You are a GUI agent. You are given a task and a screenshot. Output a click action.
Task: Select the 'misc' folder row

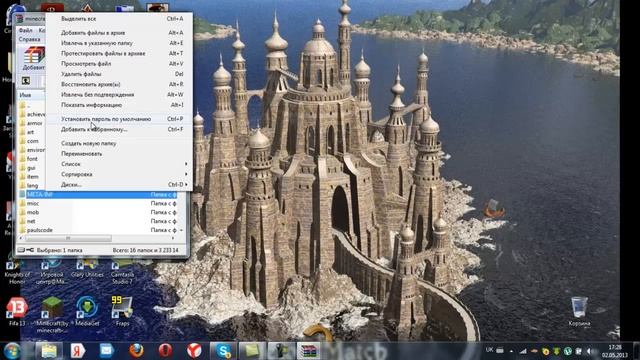[x=98, y=203]
